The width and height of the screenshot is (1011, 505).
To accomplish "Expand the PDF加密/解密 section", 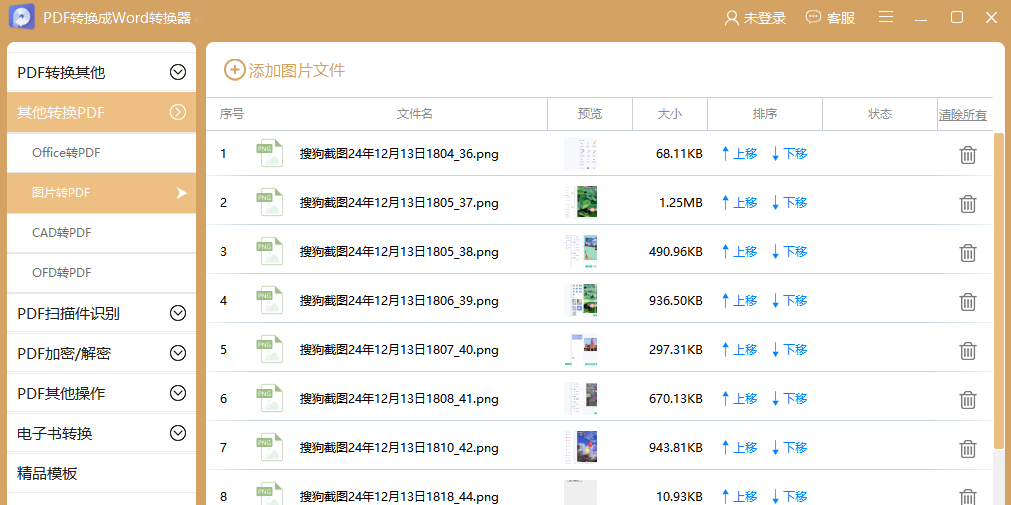I will [x=178, y=353].
